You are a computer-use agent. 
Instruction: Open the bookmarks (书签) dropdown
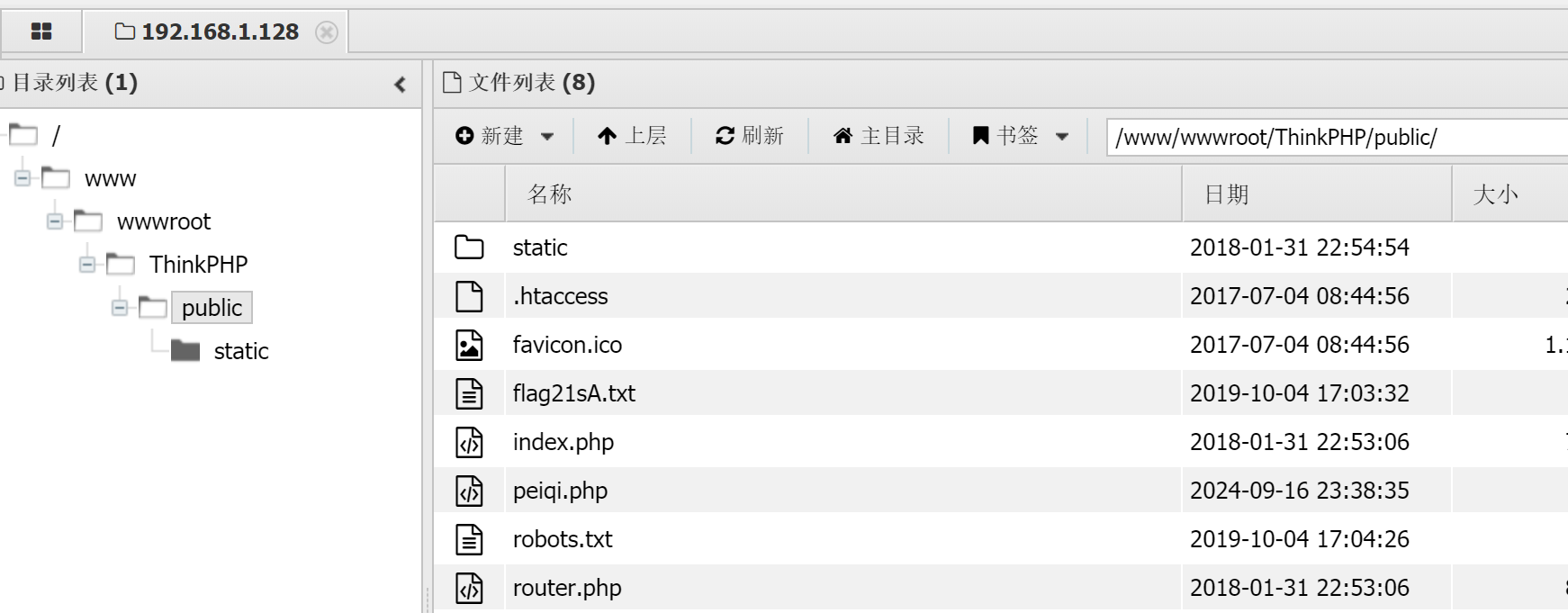1020,136
